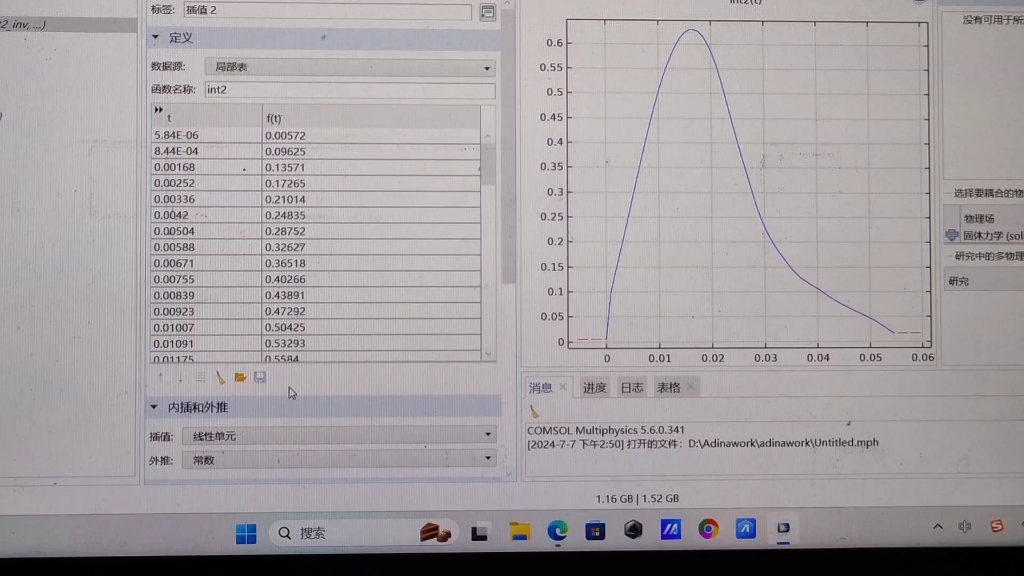Switch to the 日志 tab

click(x=632, y=387)
